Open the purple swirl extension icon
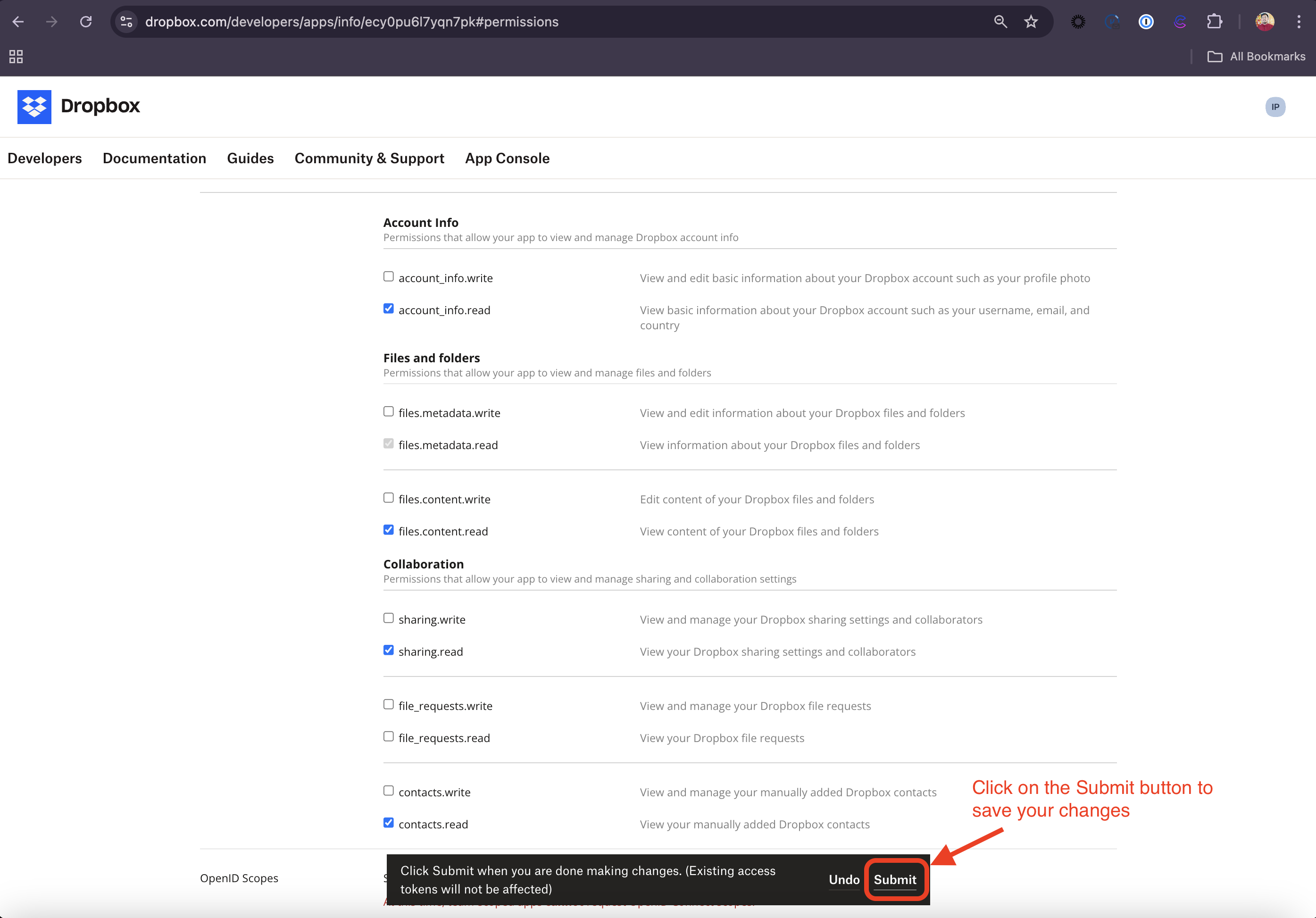The height and width of the screenshot is (918, 1316). point(1180,22)
